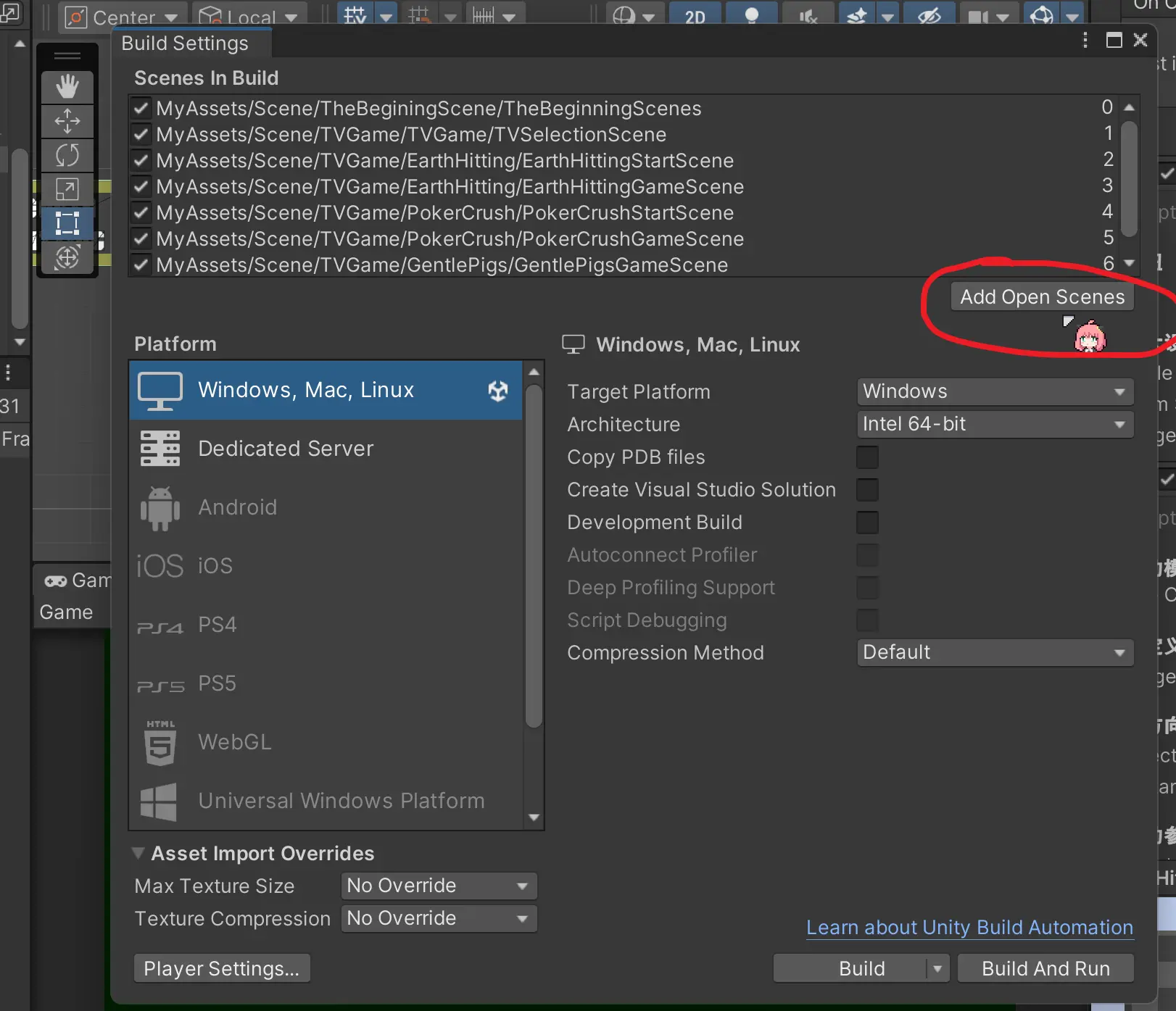Open the Center pivot mode dropdown

click(x=123, y=16)
